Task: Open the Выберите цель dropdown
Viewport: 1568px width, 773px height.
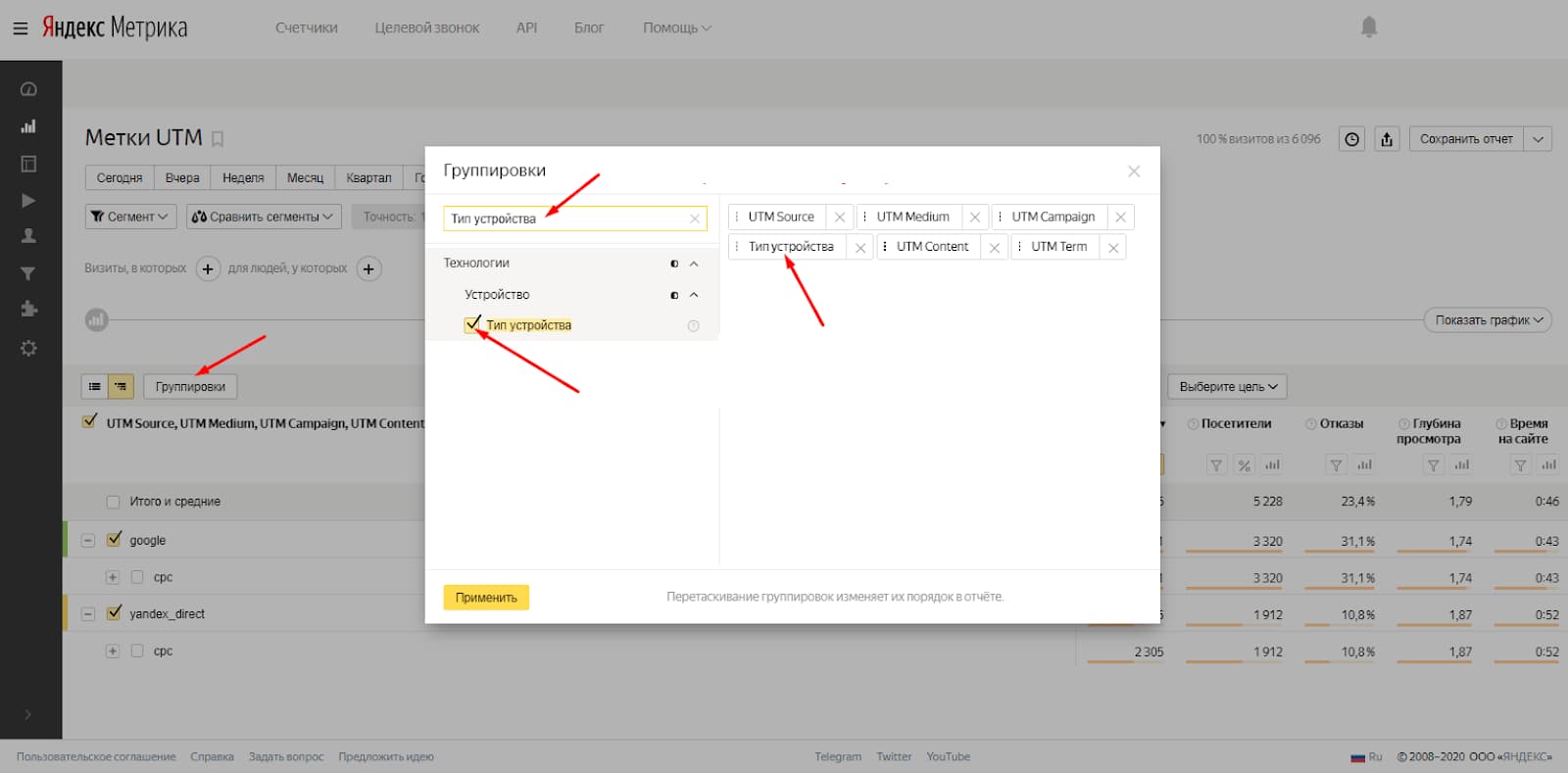Action: [x=1227, y=387]
